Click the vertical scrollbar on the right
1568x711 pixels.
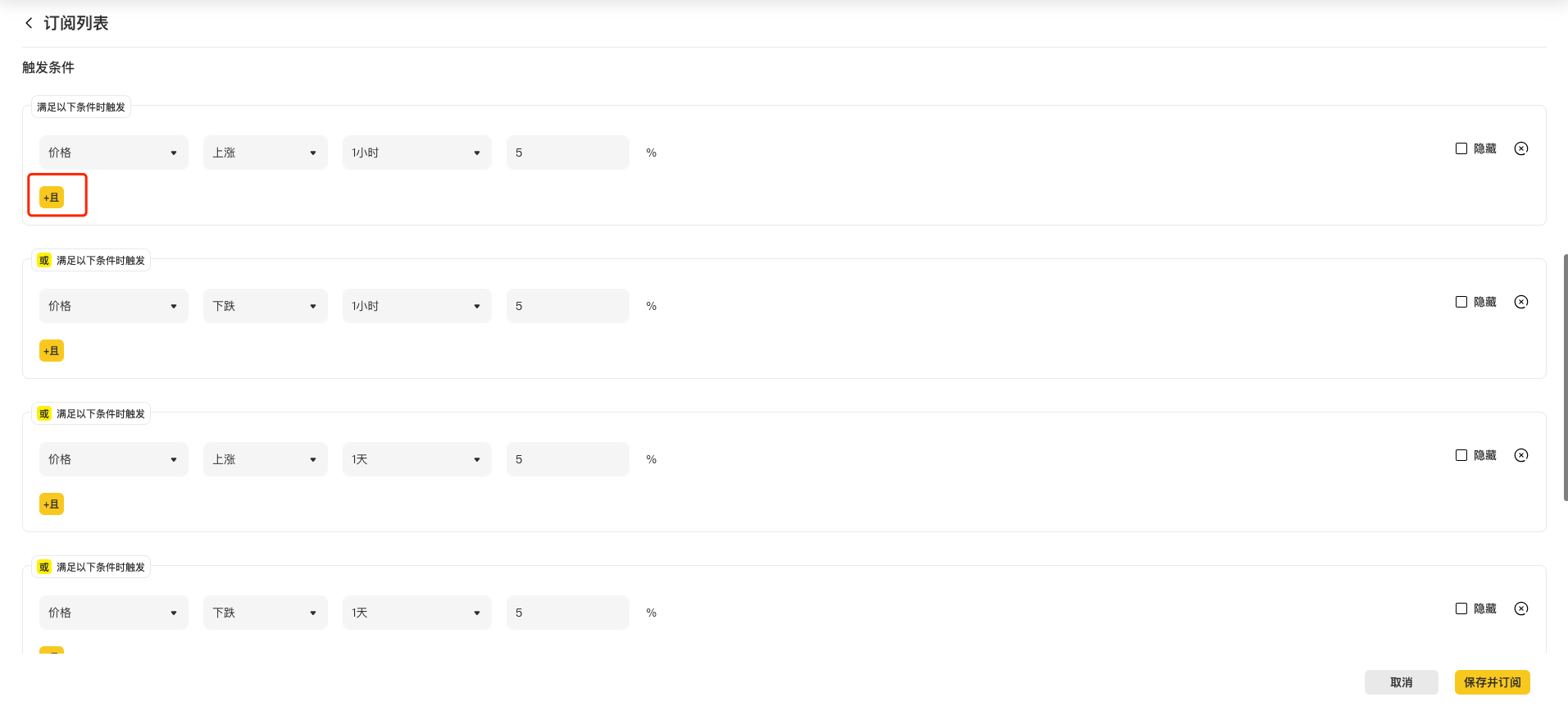(1565, 377)
